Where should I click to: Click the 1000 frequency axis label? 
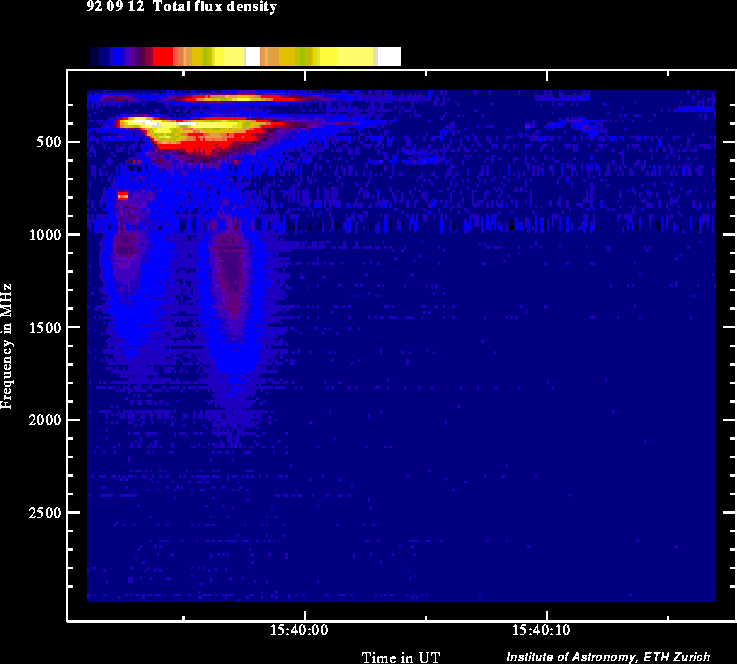coord(45,234)
